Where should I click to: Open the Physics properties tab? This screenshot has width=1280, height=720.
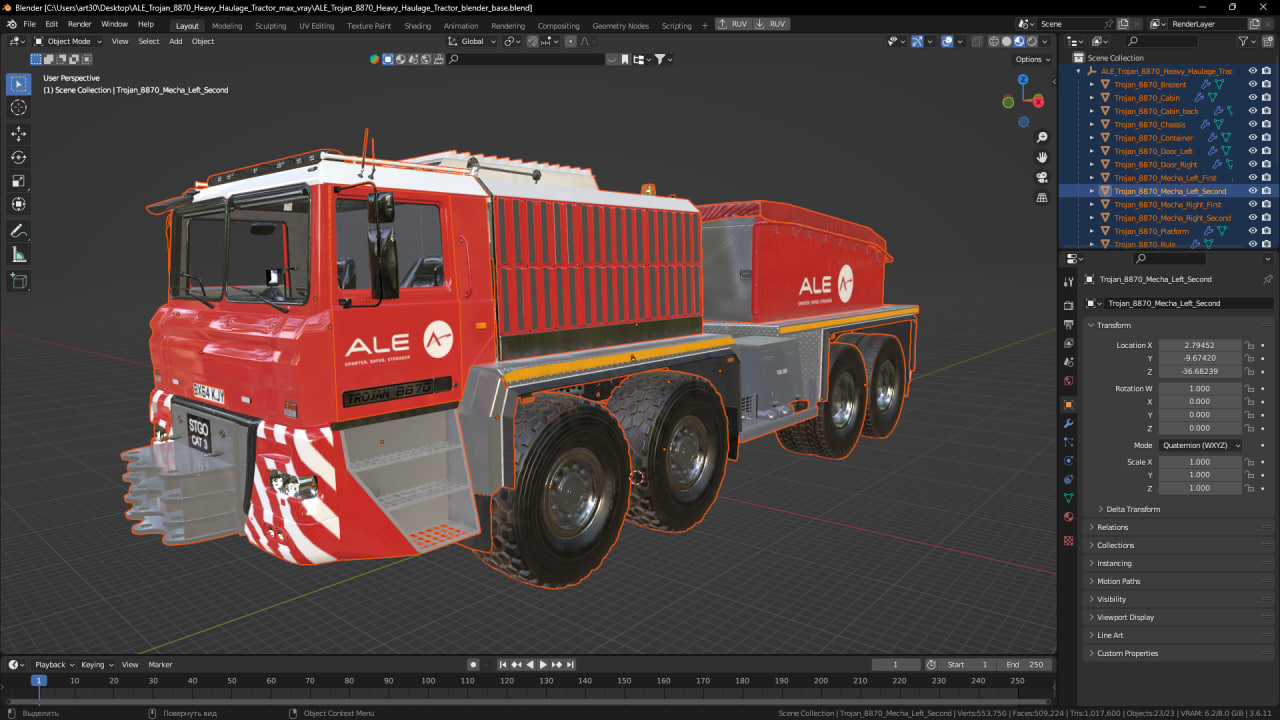(1068, 461)
